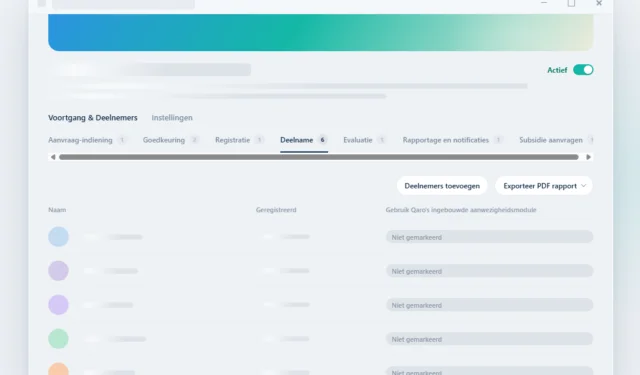Click the horizontal scrollbar under the tabs

319,157
